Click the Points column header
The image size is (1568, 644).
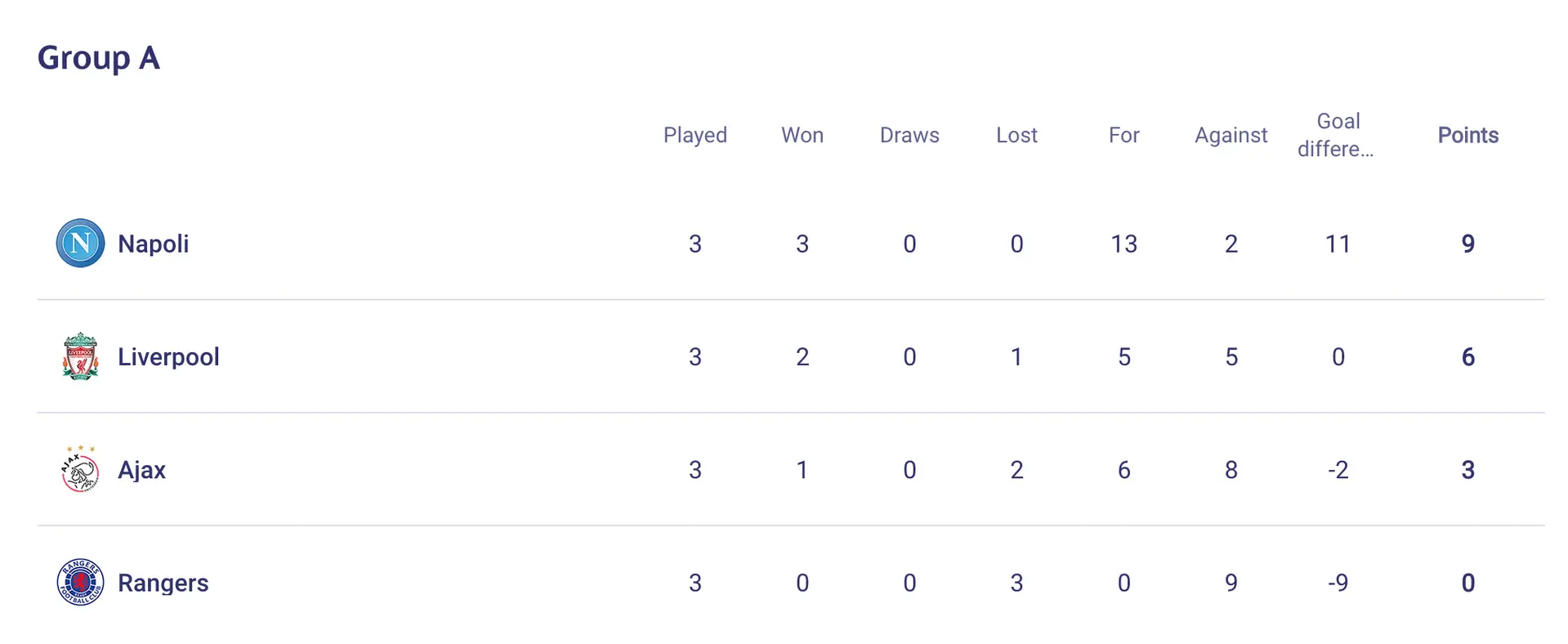1467,135
